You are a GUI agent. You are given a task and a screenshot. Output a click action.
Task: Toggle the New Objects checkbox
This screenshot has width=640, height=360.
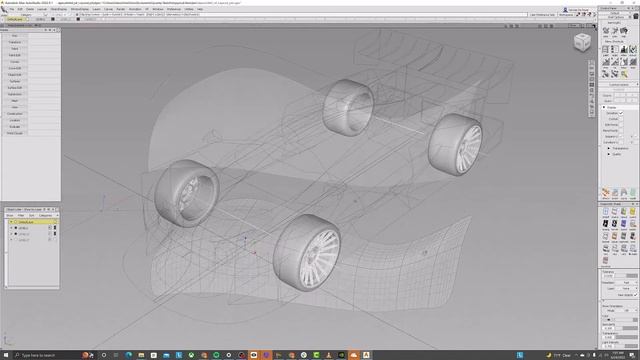[x=636, y=295]
